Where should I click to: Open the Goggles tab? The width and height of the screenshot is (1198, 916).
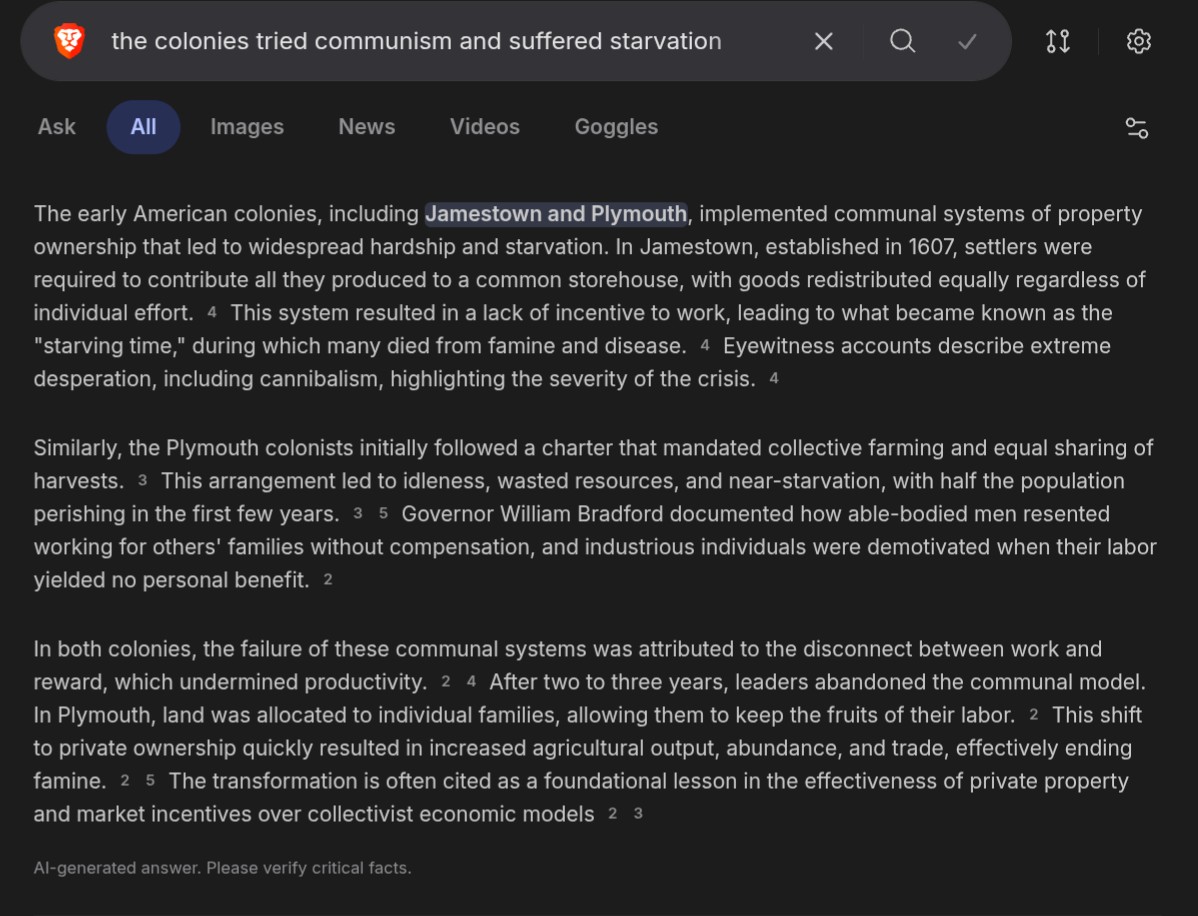click(x=616, y=127)
